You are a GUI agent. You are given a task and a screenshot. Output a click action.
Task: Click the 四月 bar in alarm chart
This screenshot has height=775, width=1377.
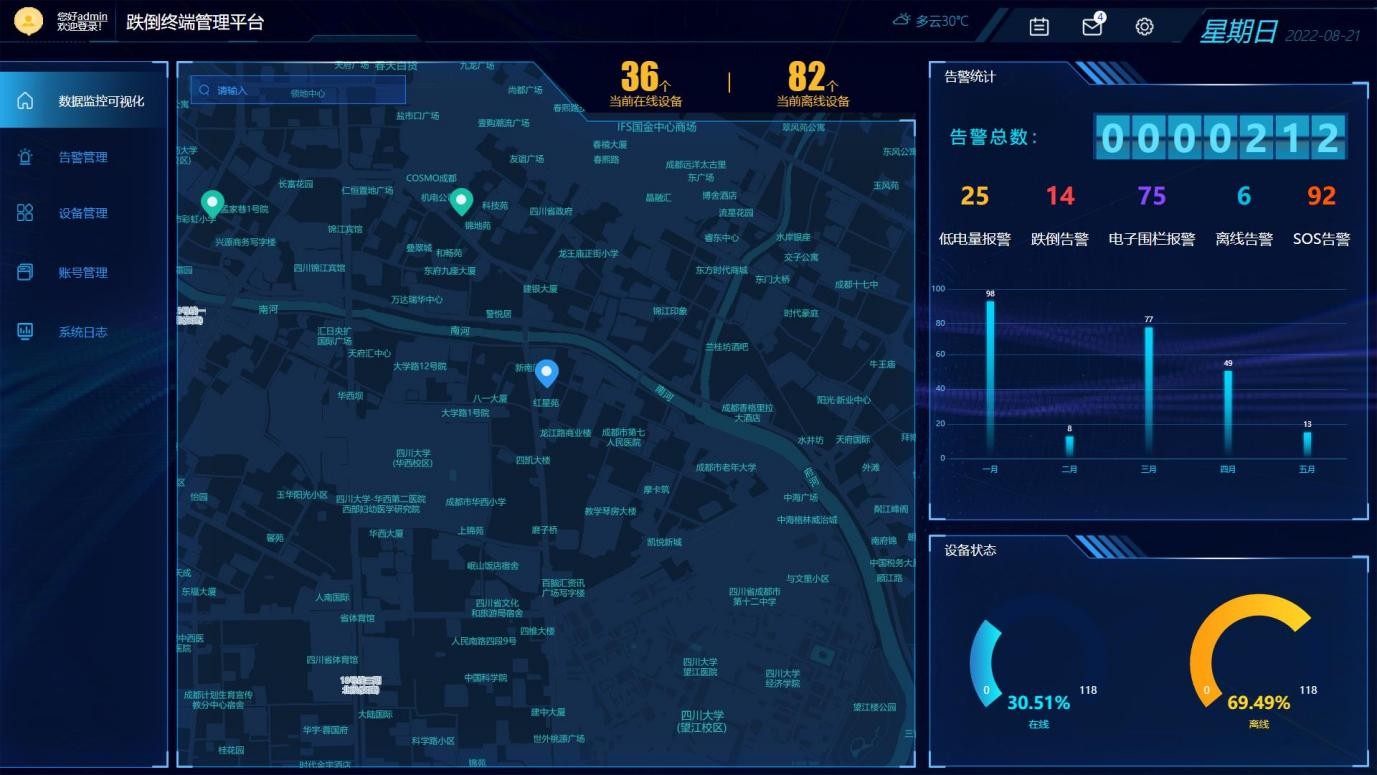[x=1228, y=414]
